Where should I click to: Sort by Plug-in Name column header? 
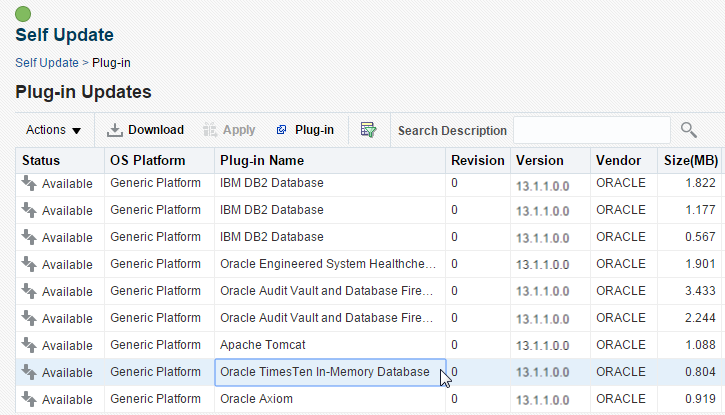262,160
